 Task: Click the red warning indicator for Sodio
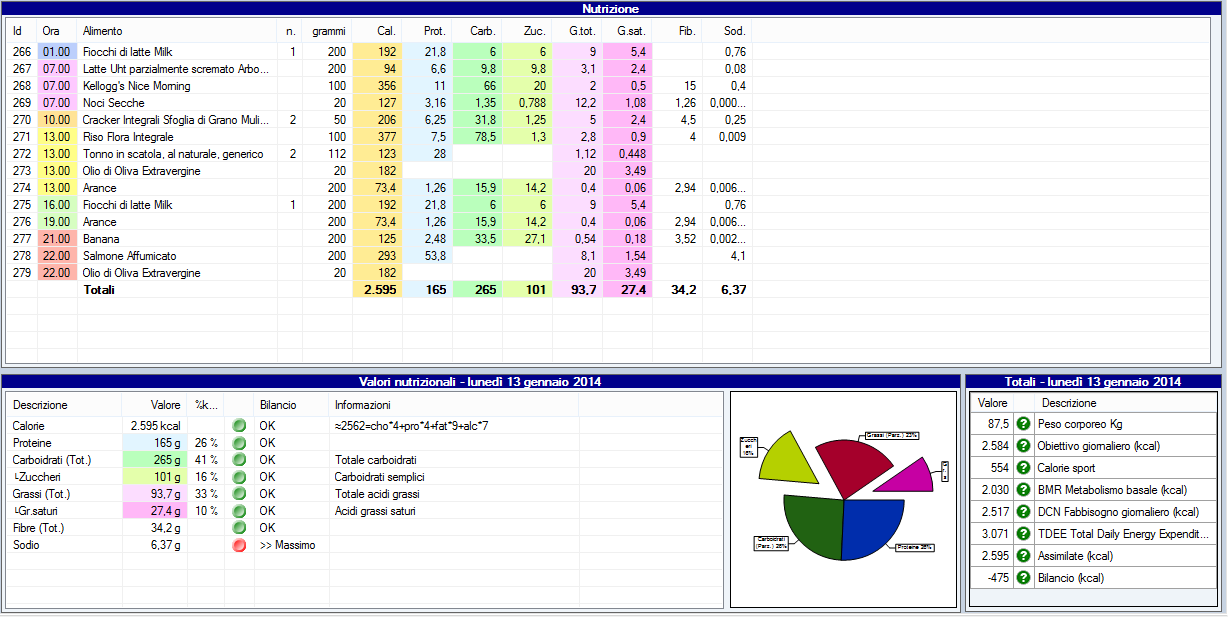pyautogui.click(x=239, y=545)
